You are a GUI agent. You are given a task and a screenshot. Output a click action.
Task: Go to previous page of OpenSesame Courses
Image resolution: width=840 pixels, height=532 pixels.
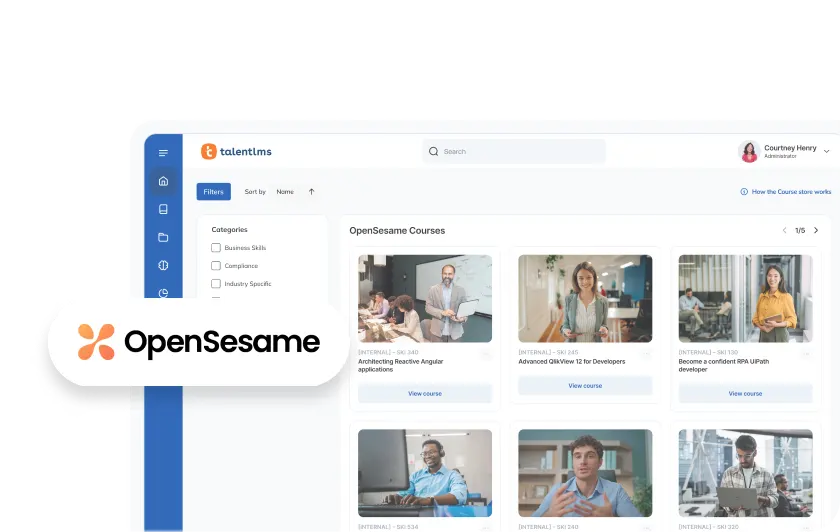tap(784, 230)
